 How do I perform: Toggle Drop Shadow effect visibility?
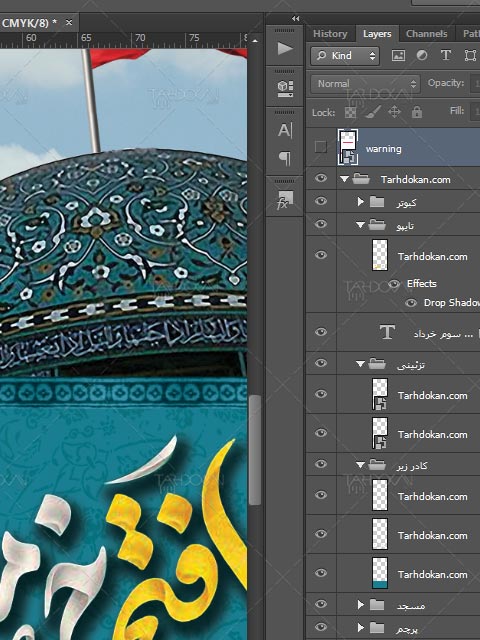pos(411,303)
